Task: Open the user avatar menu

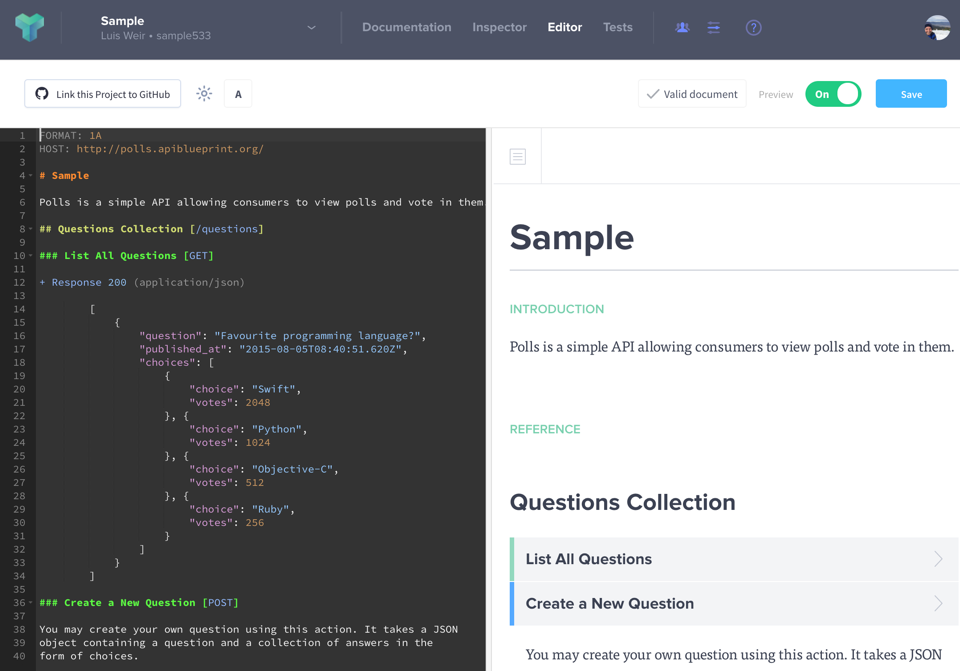Action: click(937, 28)
